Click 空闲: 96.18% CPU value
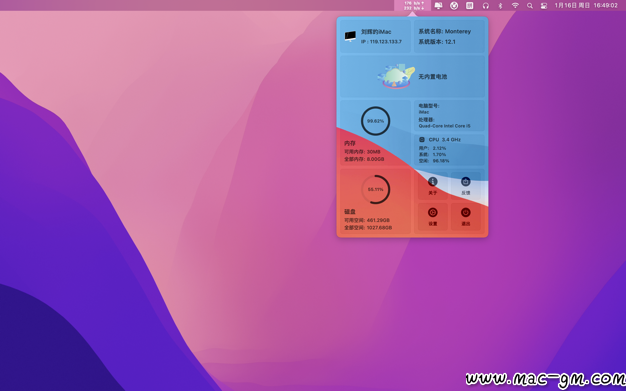Screen dimensions: 626x391 point(434,161)
